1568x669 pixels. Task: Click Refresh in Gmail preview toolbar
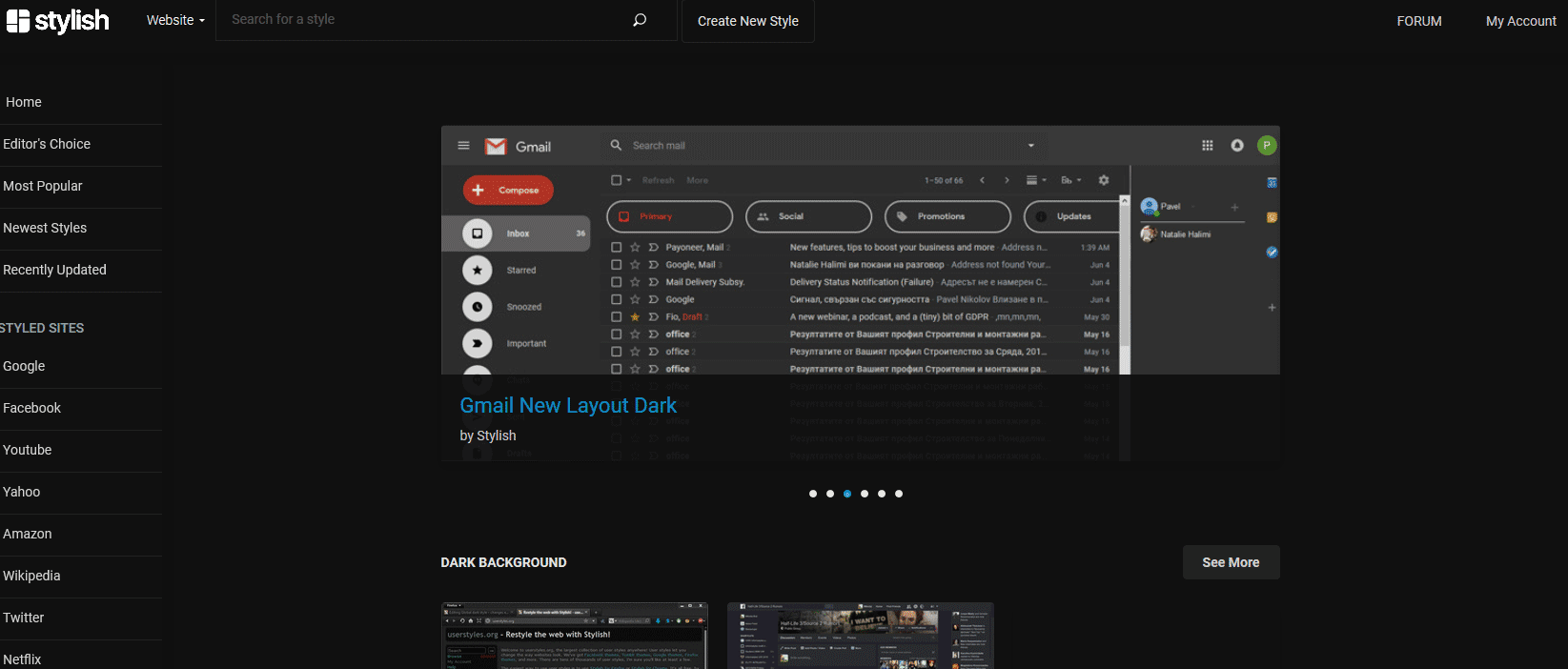658,180
